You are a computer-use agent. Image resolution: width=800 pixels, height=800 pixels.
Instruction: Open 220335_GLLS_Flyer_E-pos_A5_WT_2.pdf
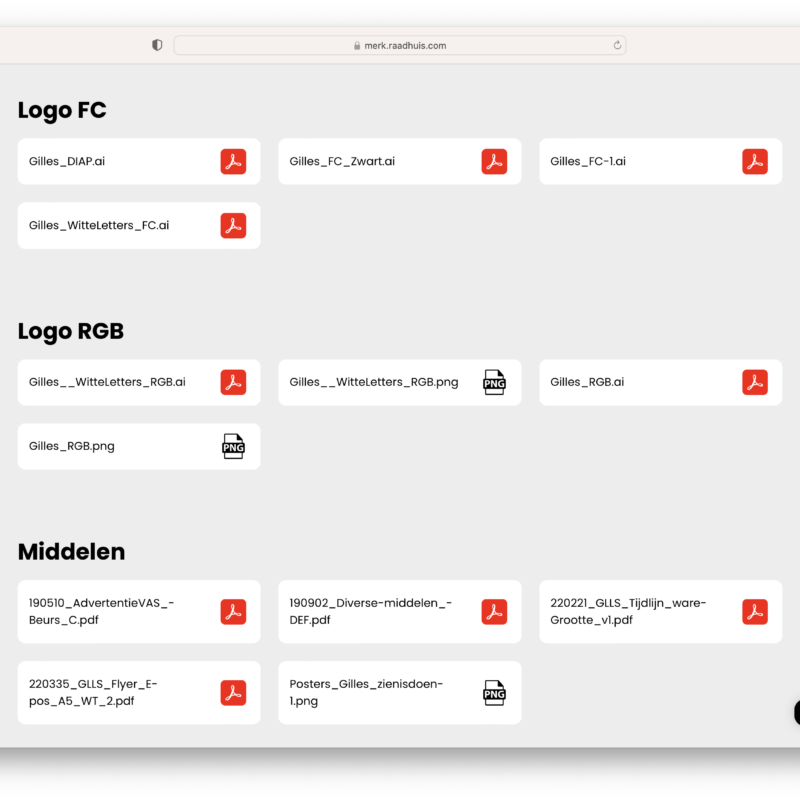(x=94, y=693)
